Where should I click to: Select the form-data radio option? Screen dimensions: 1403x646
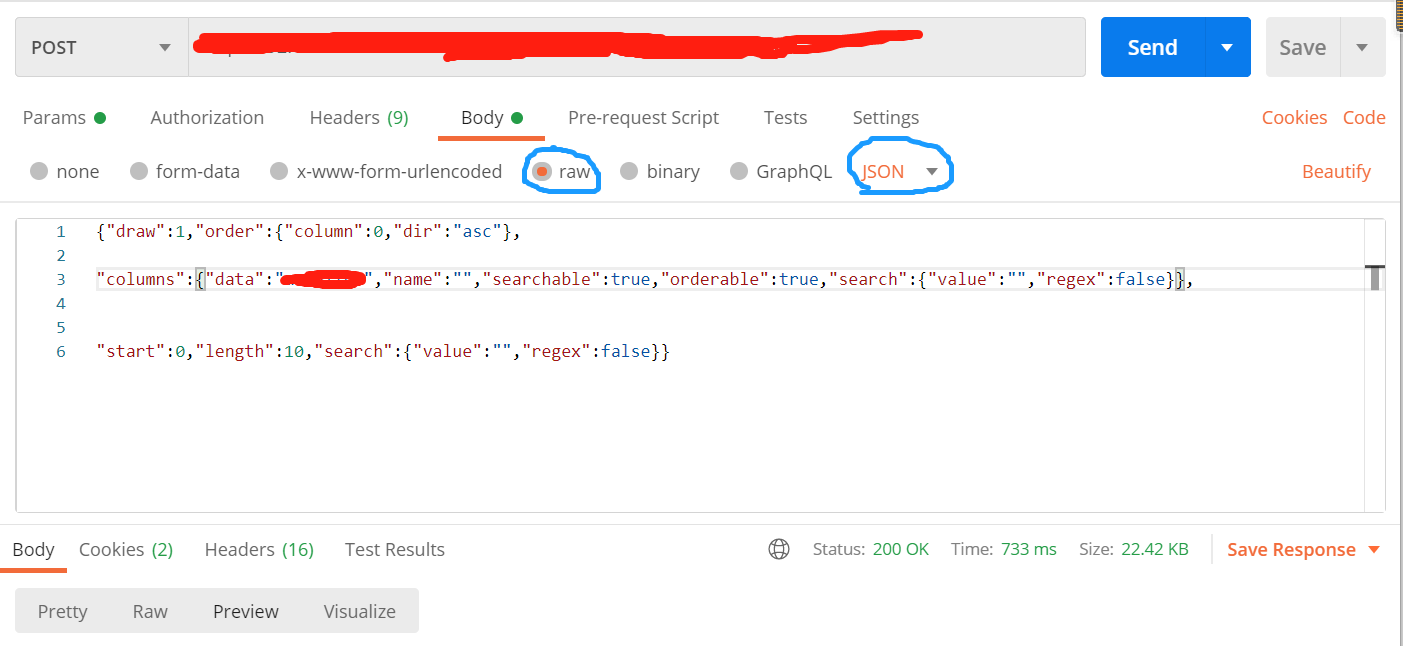pos(139,172)
